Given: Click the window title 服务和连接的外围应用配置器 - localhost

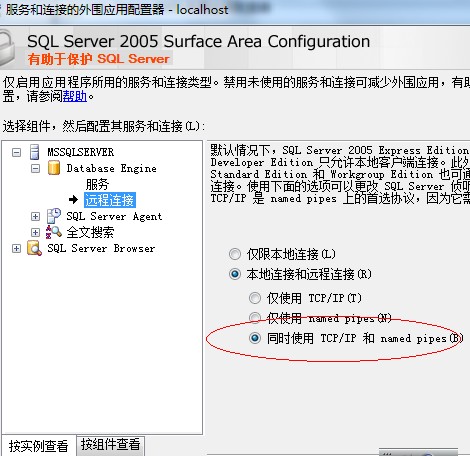Looking at the screenshot, I should pyautogui.click(x=117, y=9).
